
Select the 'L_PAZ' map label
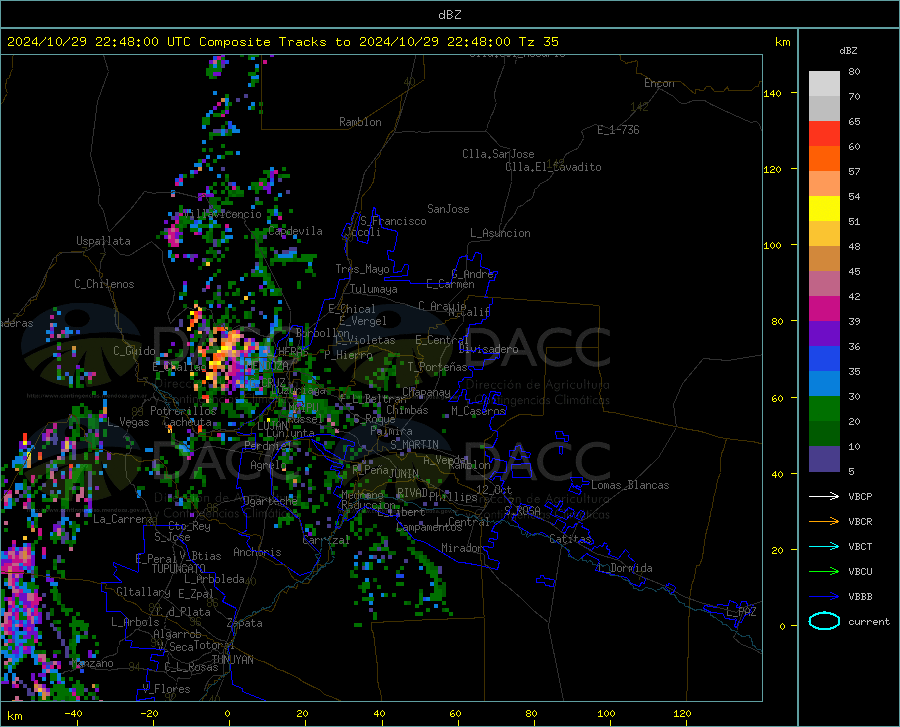(741, 612)
